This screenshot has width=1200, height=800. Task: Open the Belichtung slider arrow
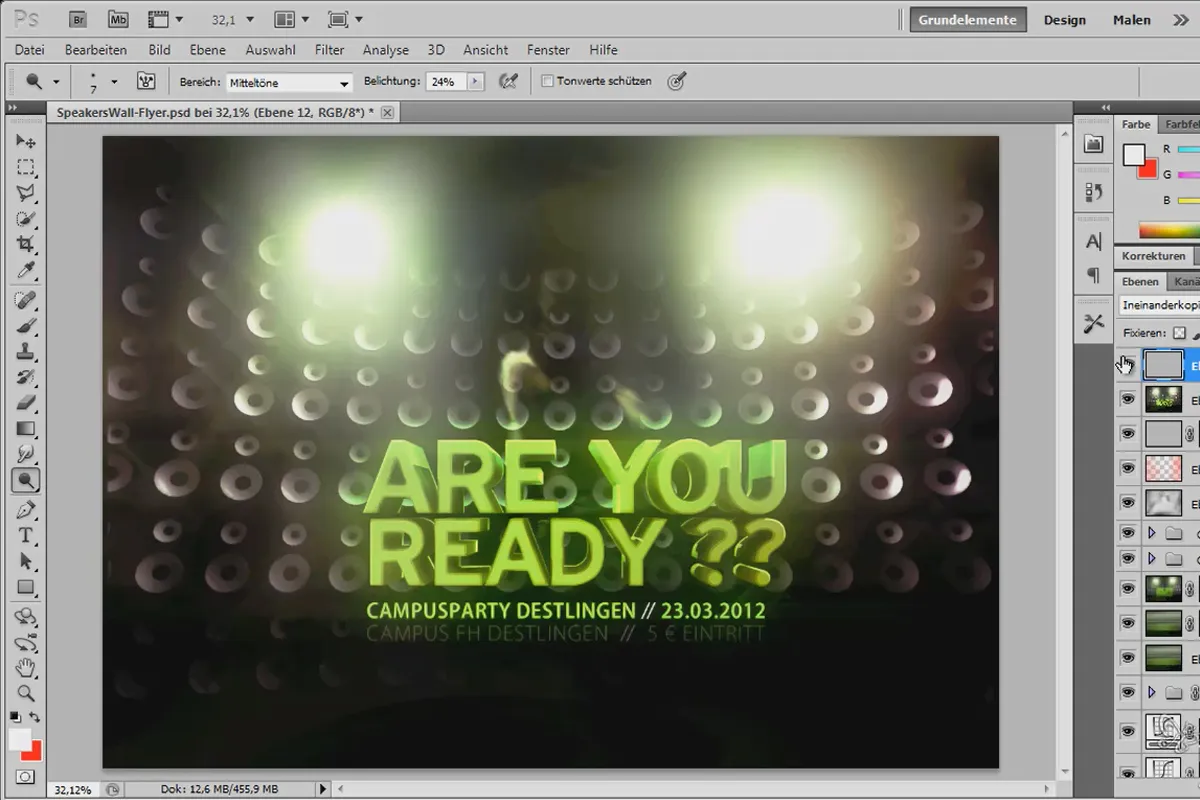pos(476,82)
